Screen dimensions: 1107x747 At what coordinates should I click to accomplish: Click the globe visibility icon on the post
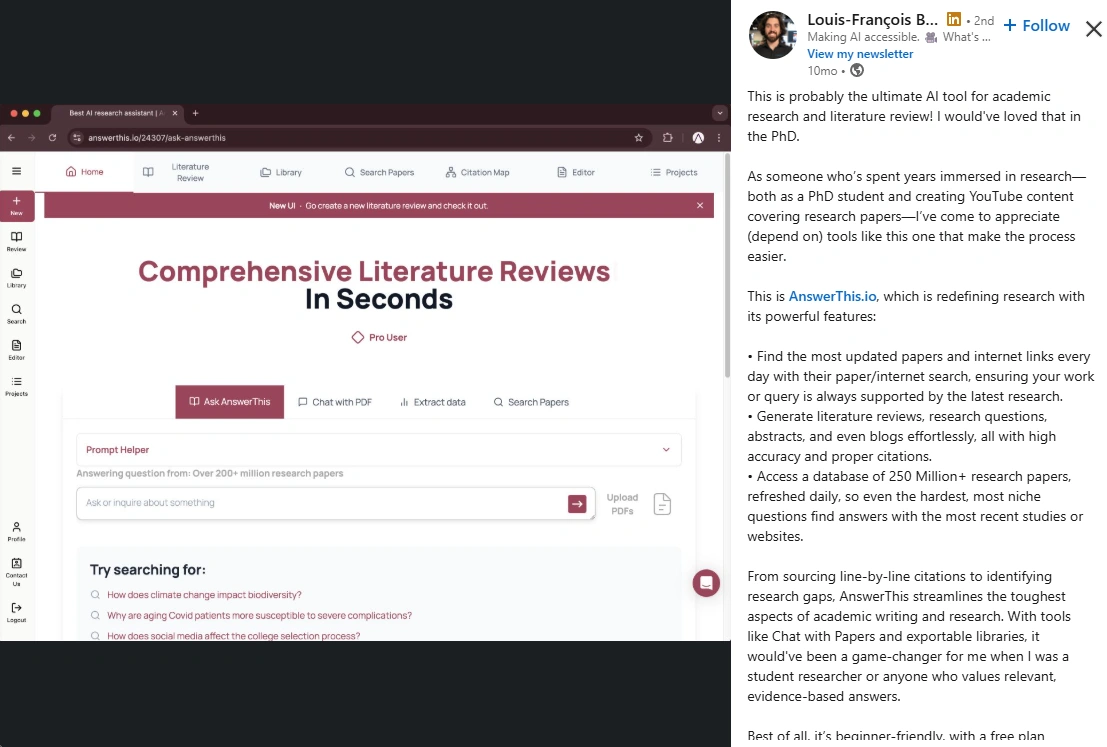[857, 70]
